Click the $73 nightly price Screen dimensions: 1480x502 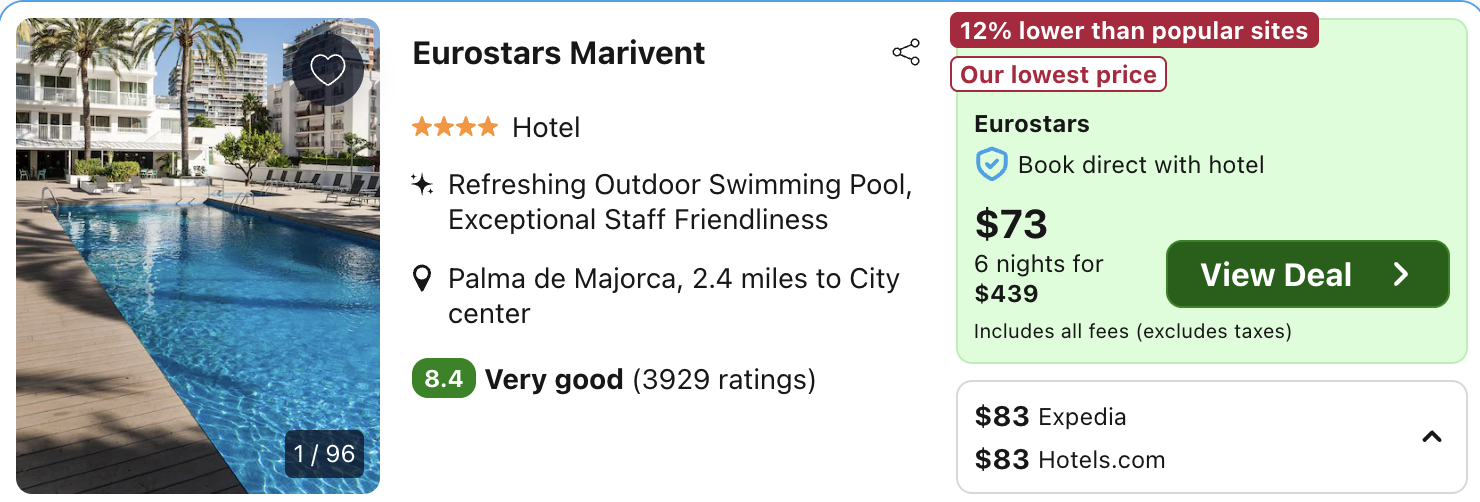(x=1011, y=225)
